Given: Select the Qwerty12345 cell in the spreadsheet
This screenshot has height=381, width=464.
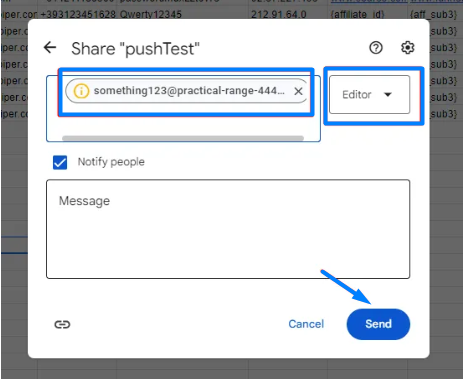Looking at the screenshot, I should 151,14.
